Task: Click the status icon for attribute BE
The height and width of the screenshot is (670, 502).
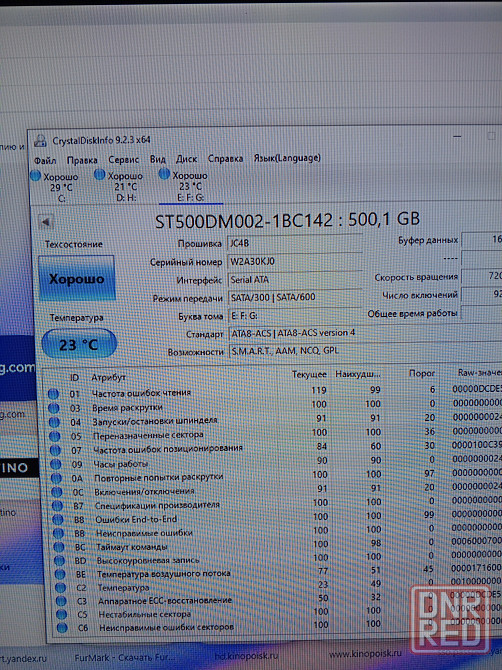Action: coord(60,574)
